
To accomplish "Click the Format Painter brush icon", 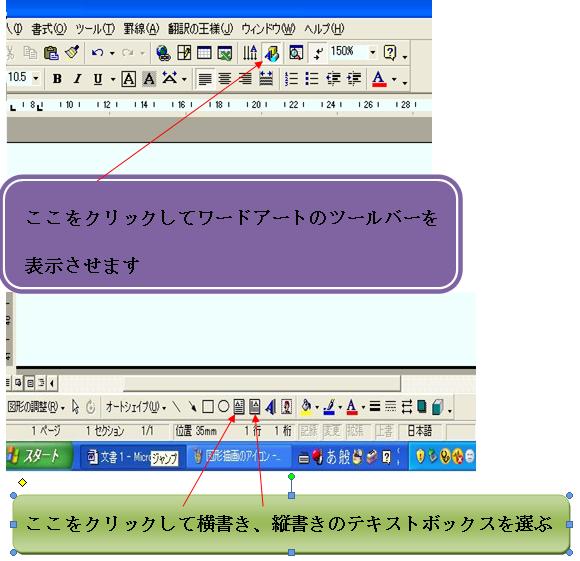I will 72,53.
